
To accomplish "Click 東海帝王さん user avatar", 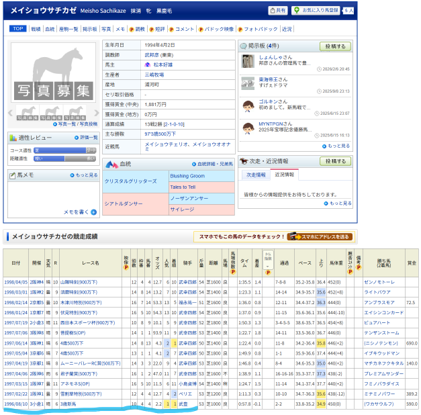I will pos(248,83).
